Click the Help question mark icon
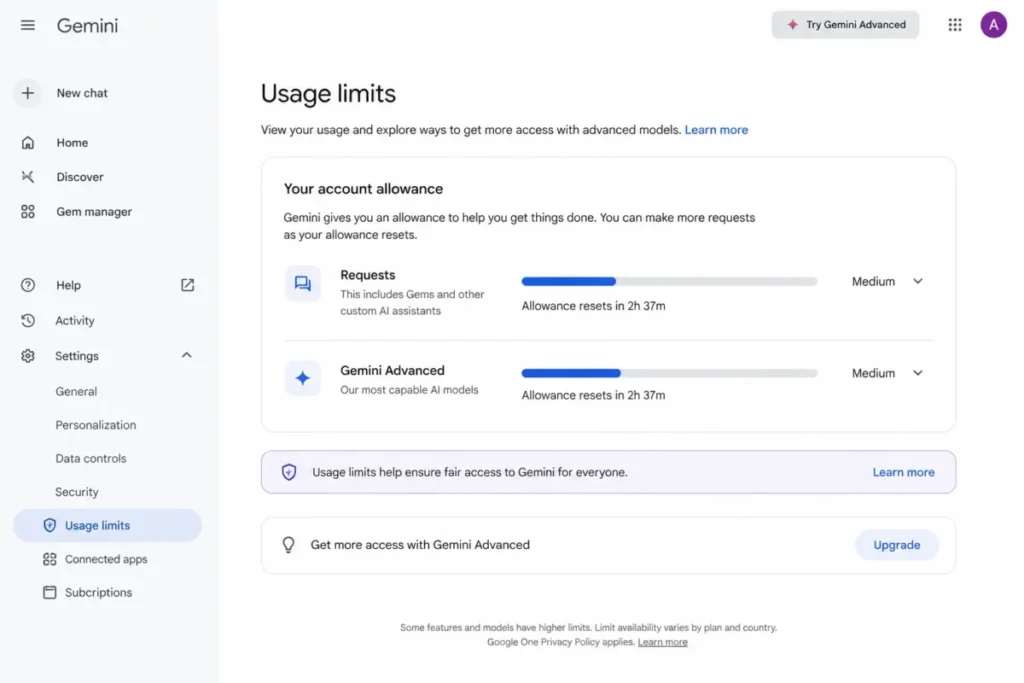Viewport: 1024px width, 683px height. [27, 285]
